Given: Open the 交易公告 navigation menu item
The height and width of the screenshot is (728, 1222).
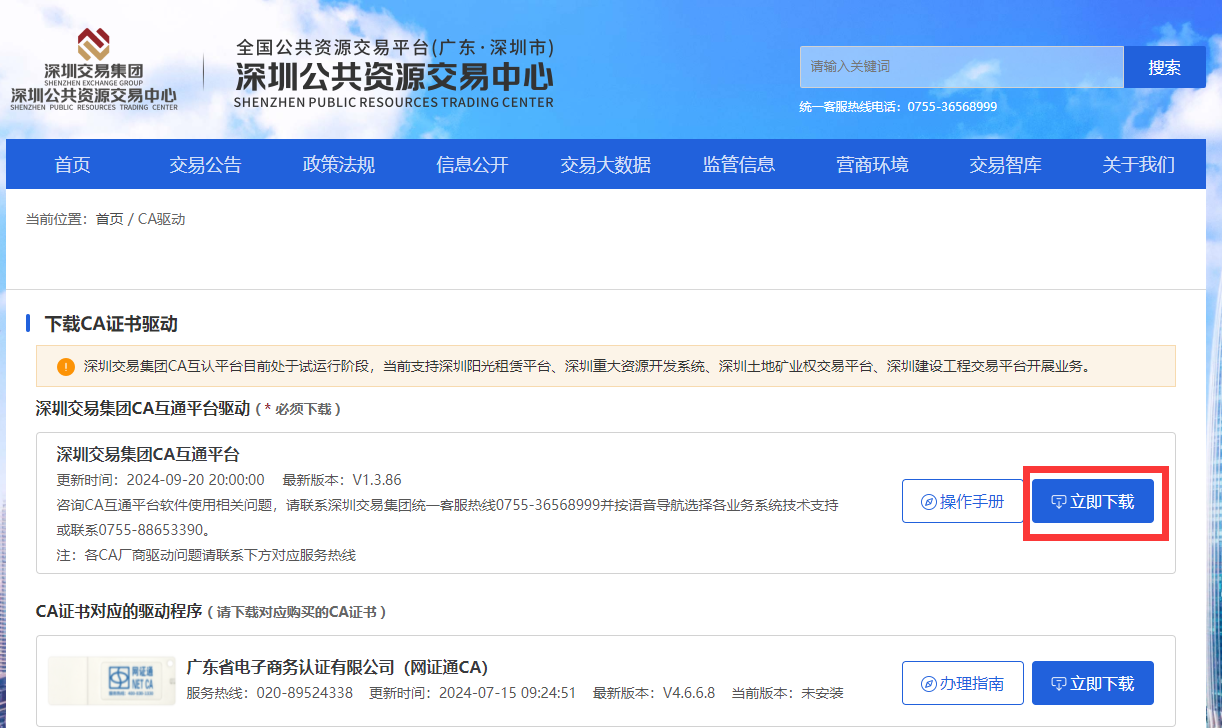Looking at the screenshot, I should [x=205, y=165].
